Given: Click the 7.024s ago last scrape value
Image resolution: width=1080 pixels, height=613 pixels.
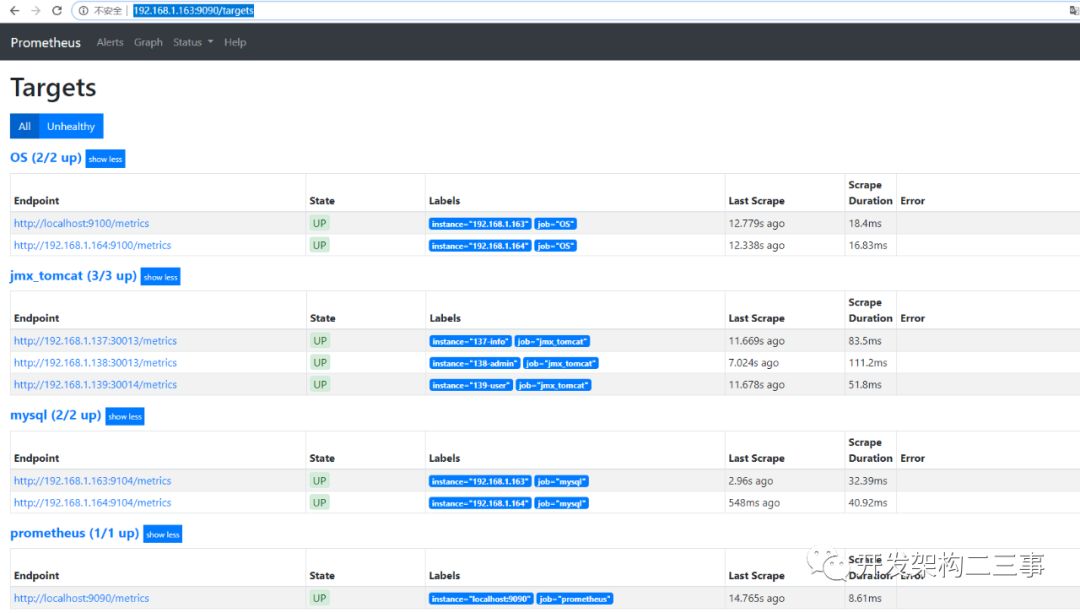Looking at the screenshot, I should point(754,363).
